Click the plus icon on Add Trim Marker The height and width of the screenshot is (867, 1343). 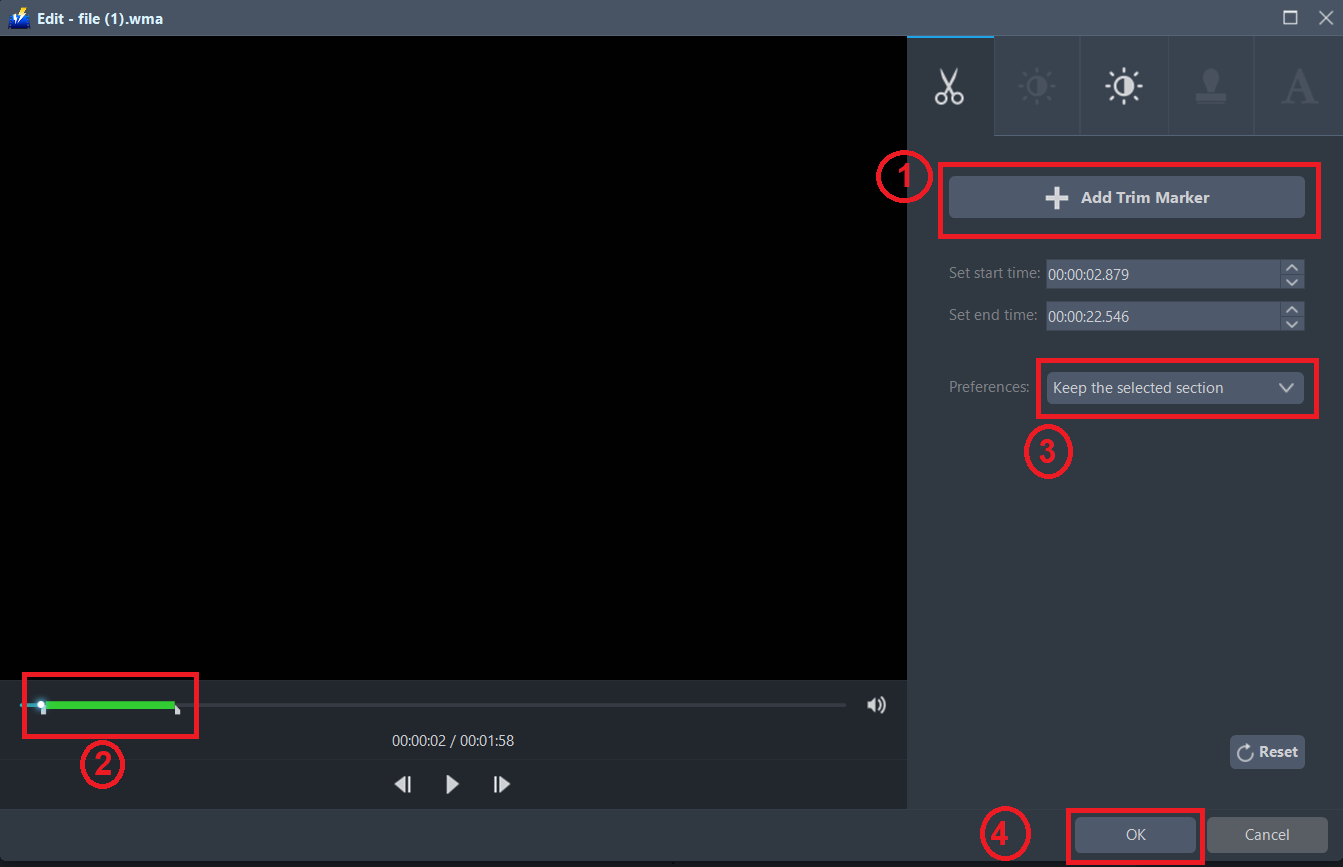1057,197
